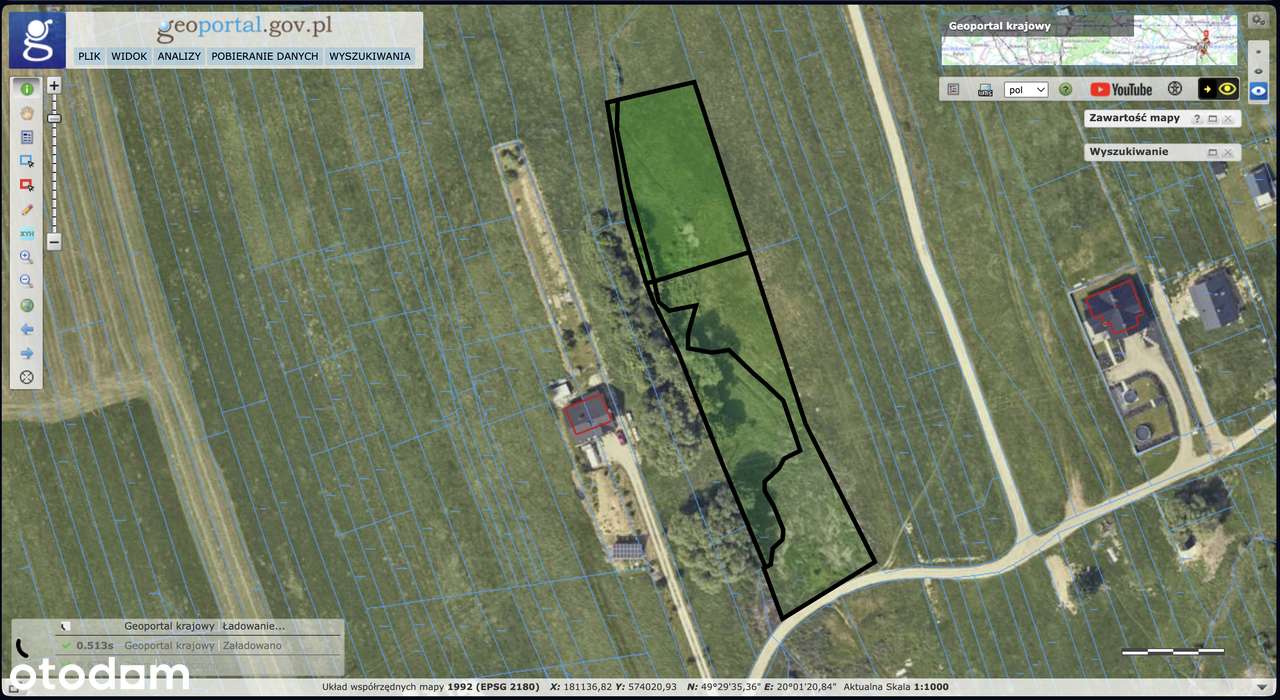Click the Geoportal krajowy overview label

click(999, 26)
